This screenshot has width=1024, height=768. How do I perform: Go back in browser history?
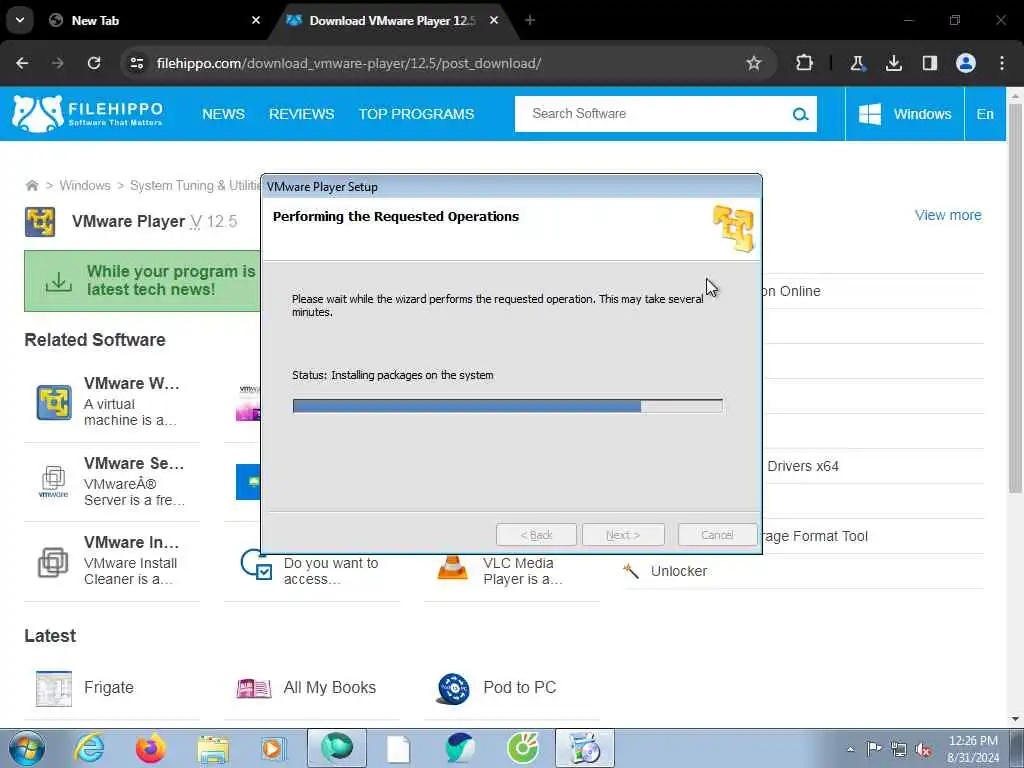(22, 63)
